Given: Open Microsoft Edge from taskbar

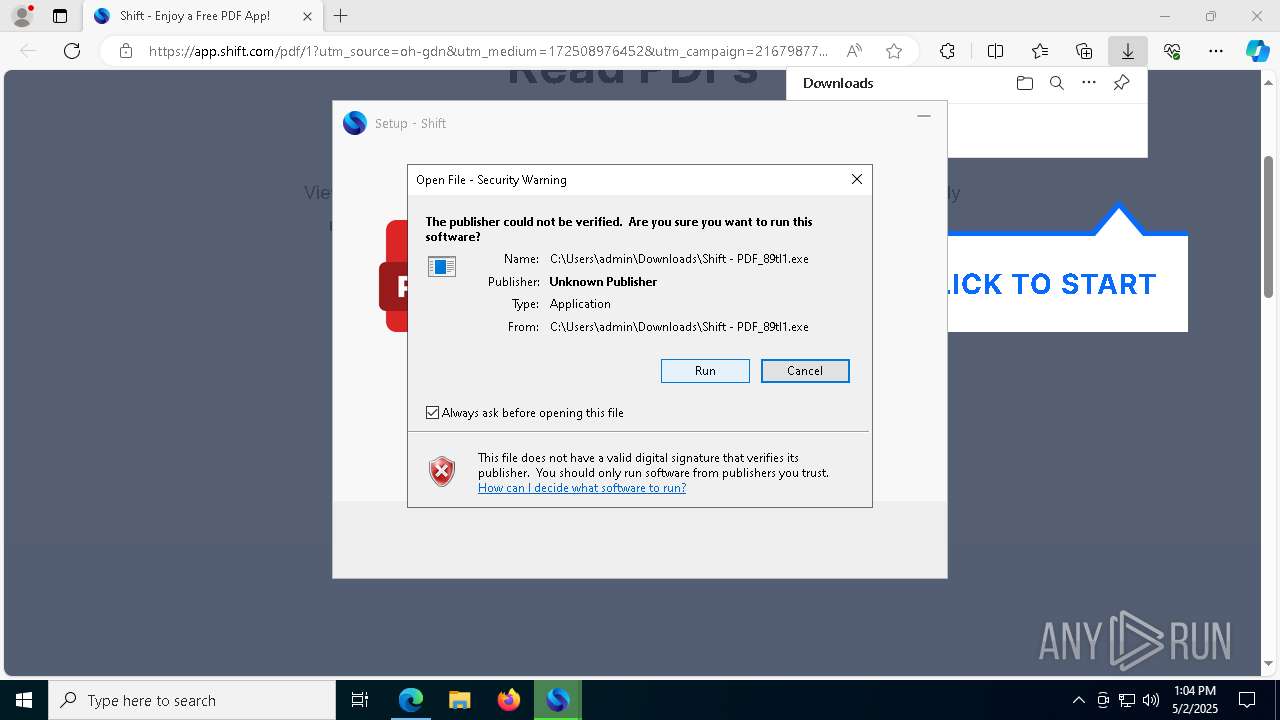Looking at the screenshot, I should (411, 700).
